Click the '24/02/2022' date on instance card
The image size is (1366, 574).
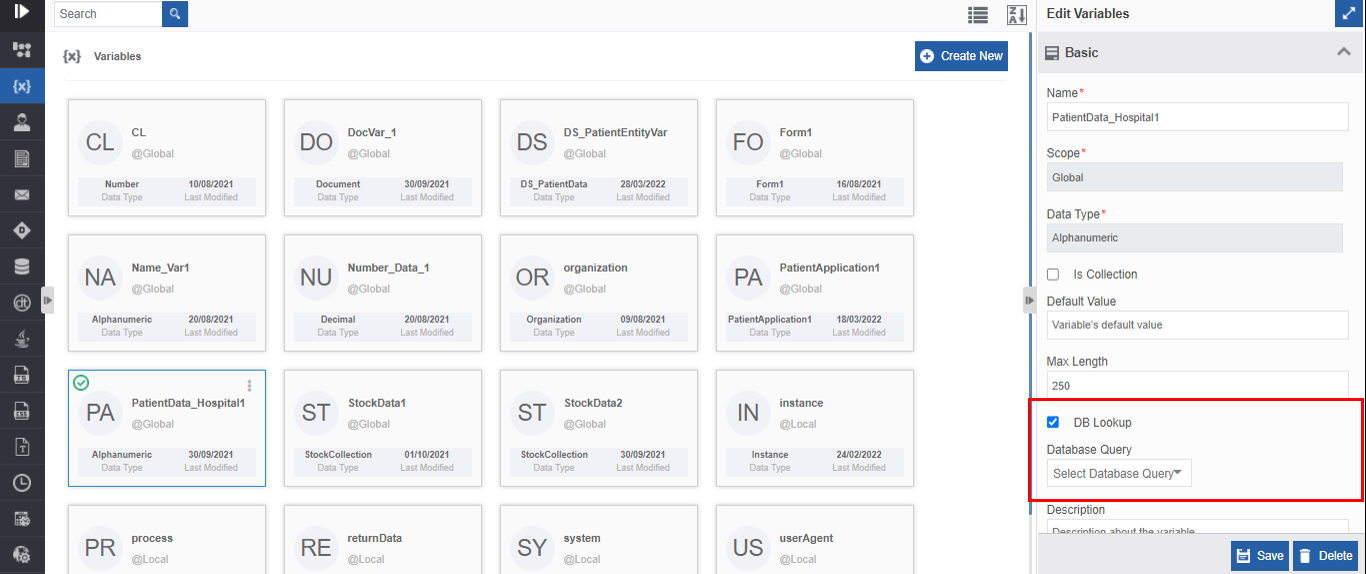[861, 455]
